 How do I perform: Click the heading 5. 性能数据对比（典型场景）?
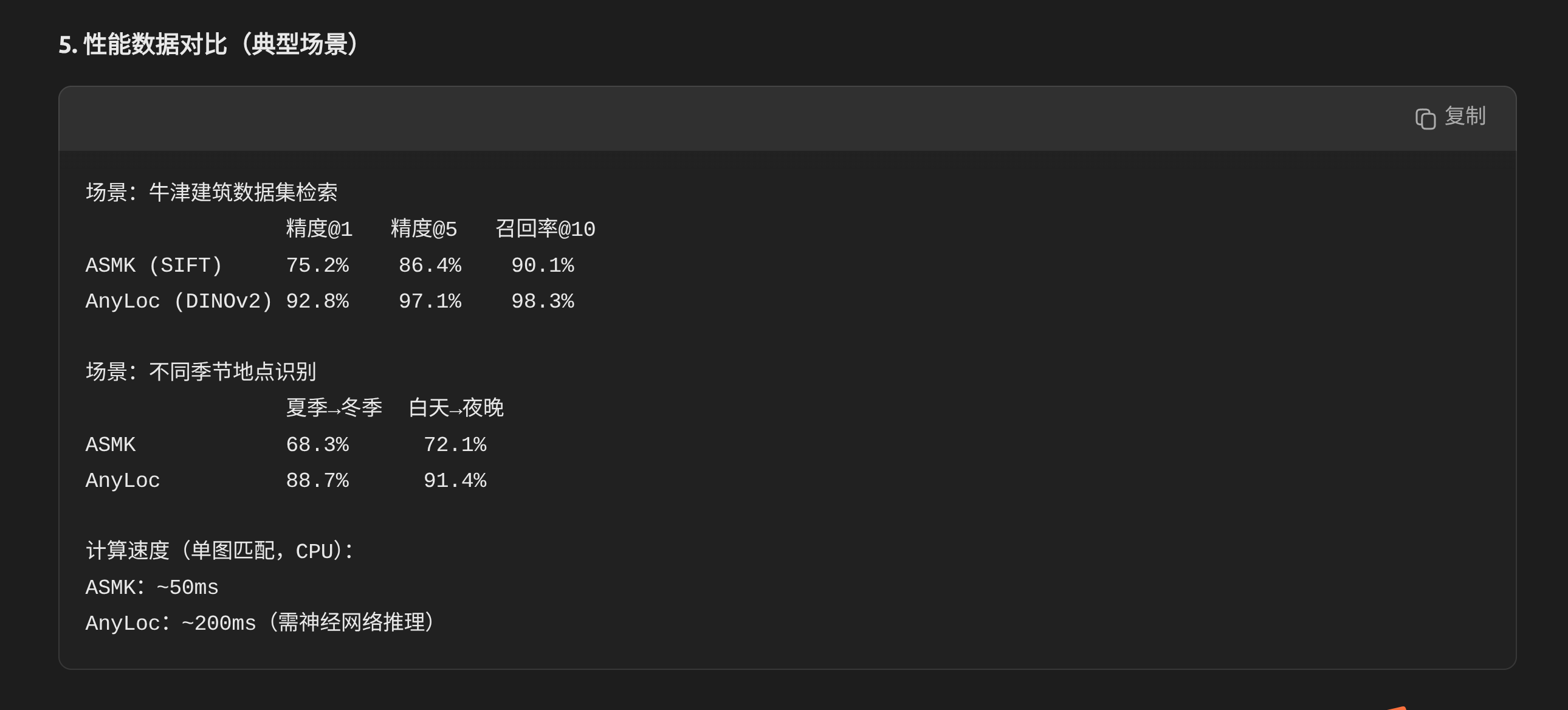(210, 44)
